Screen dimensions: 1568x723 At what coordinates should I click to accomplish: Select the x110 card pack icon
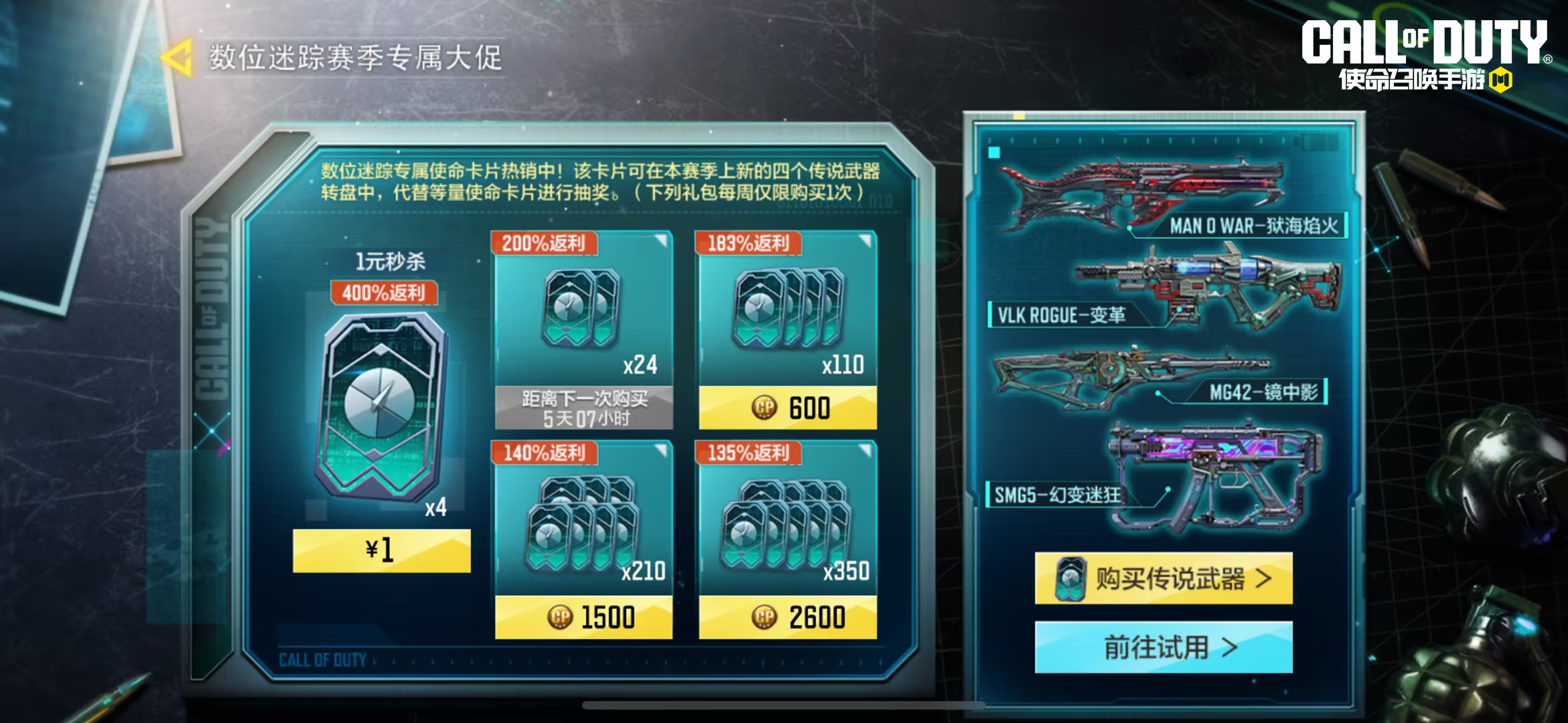click(x=788, y=308)
